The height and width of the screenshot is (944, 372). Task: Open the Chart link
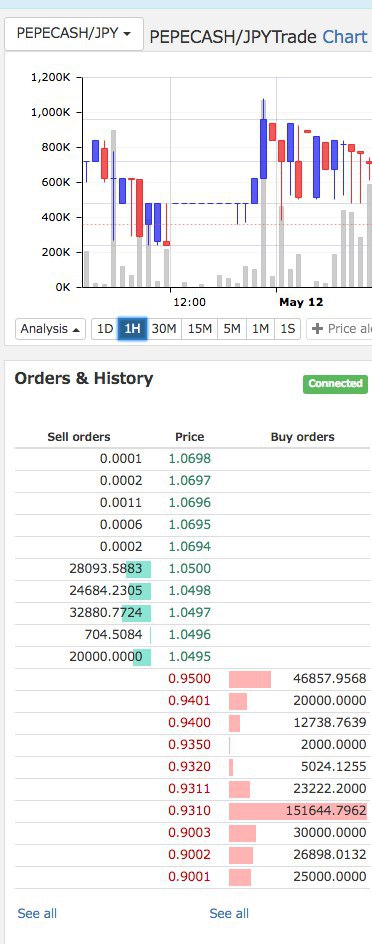pyautogui.click(x=345, y=37)
